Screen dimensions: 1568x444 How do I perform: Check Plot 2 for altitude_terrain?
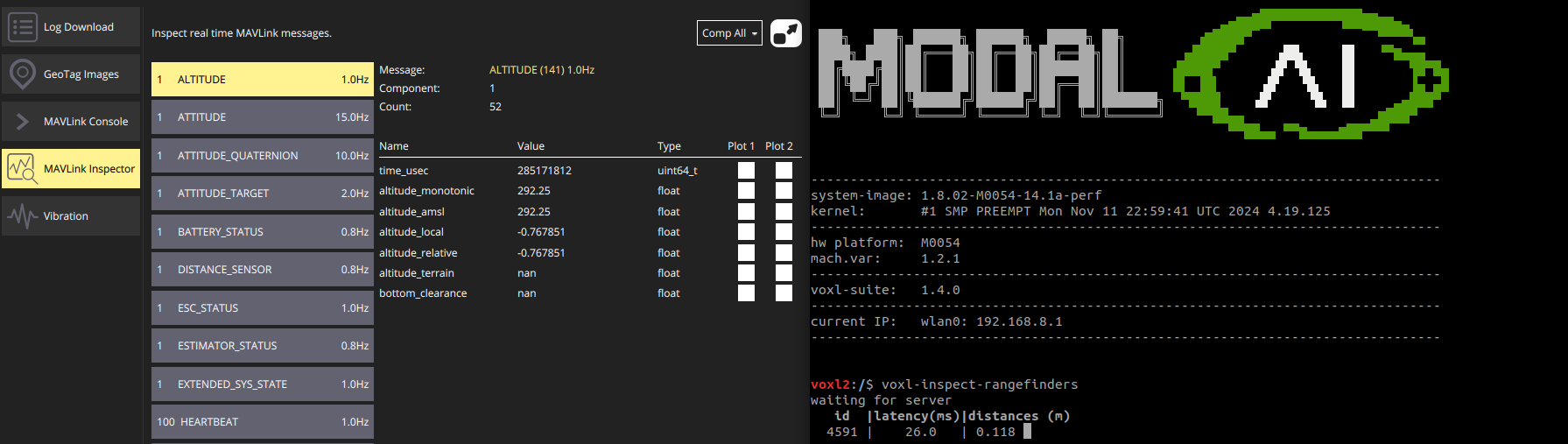784,272
